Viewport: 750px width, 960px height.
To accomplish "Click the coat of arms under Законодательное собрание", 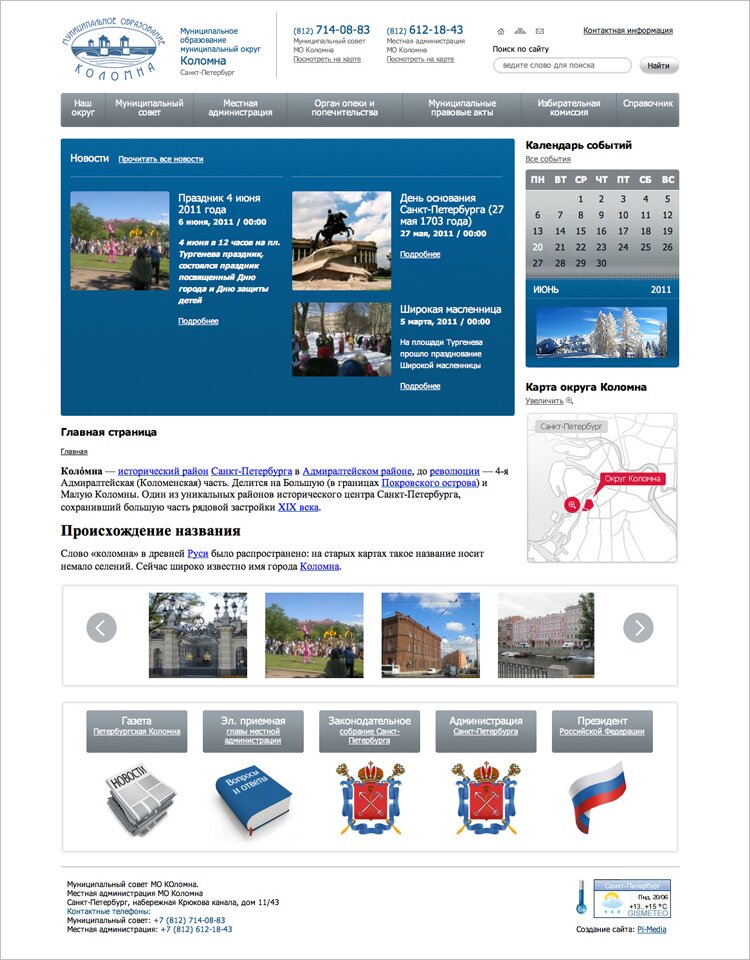I will [370, 798].
